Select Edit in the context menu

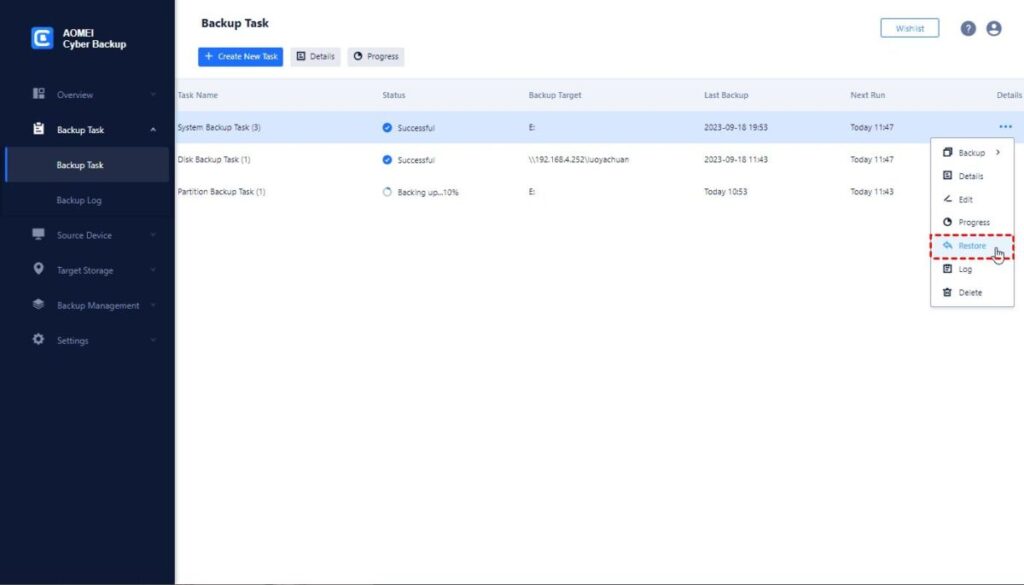(965, 200)
